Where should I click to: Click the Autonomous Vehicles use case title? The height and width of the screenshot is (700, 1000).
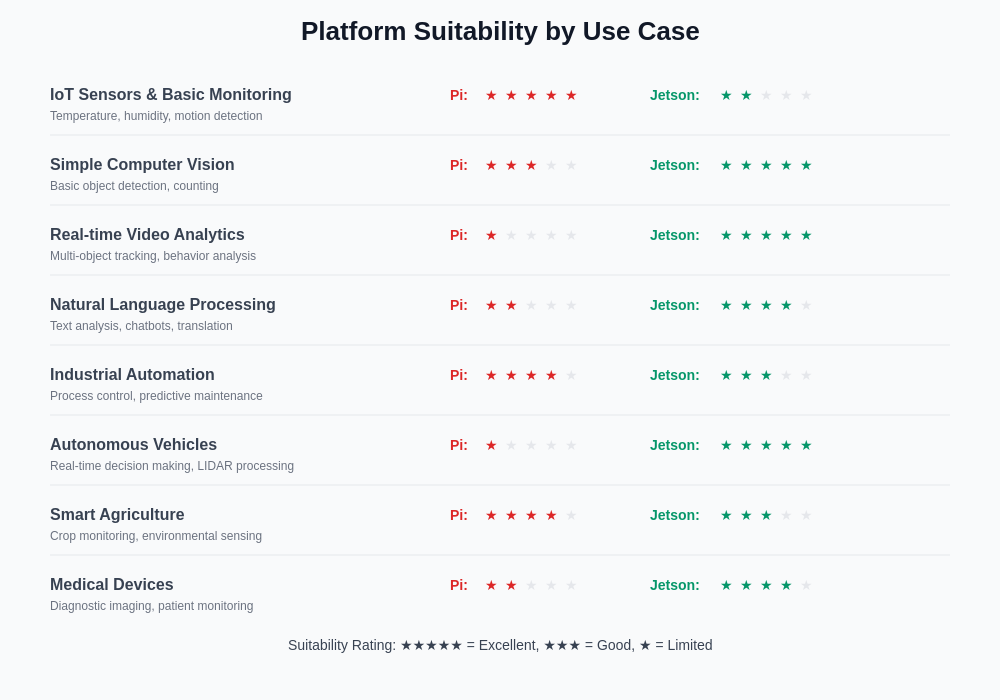tap(133, 445)
